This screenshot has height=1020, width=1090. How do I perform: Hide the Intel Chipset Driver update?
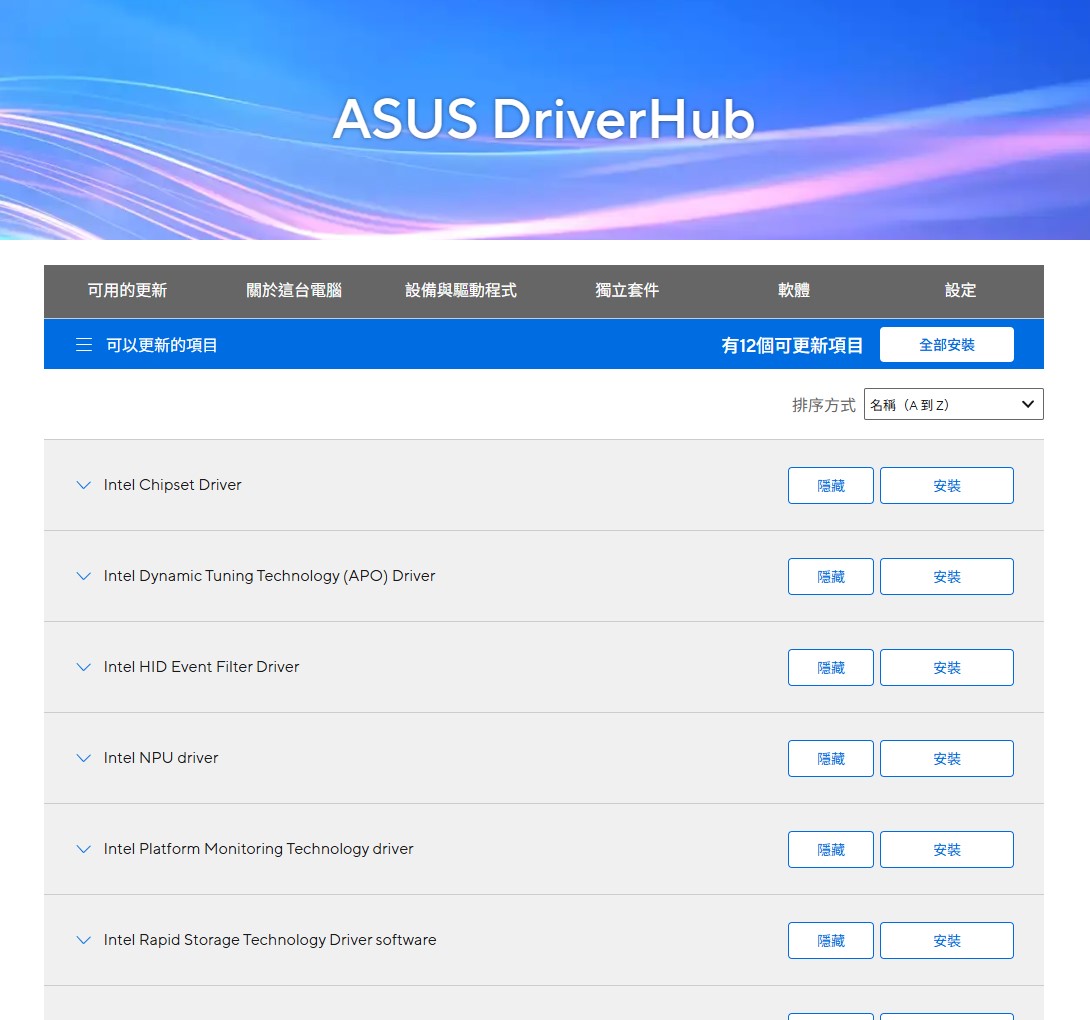831,485
